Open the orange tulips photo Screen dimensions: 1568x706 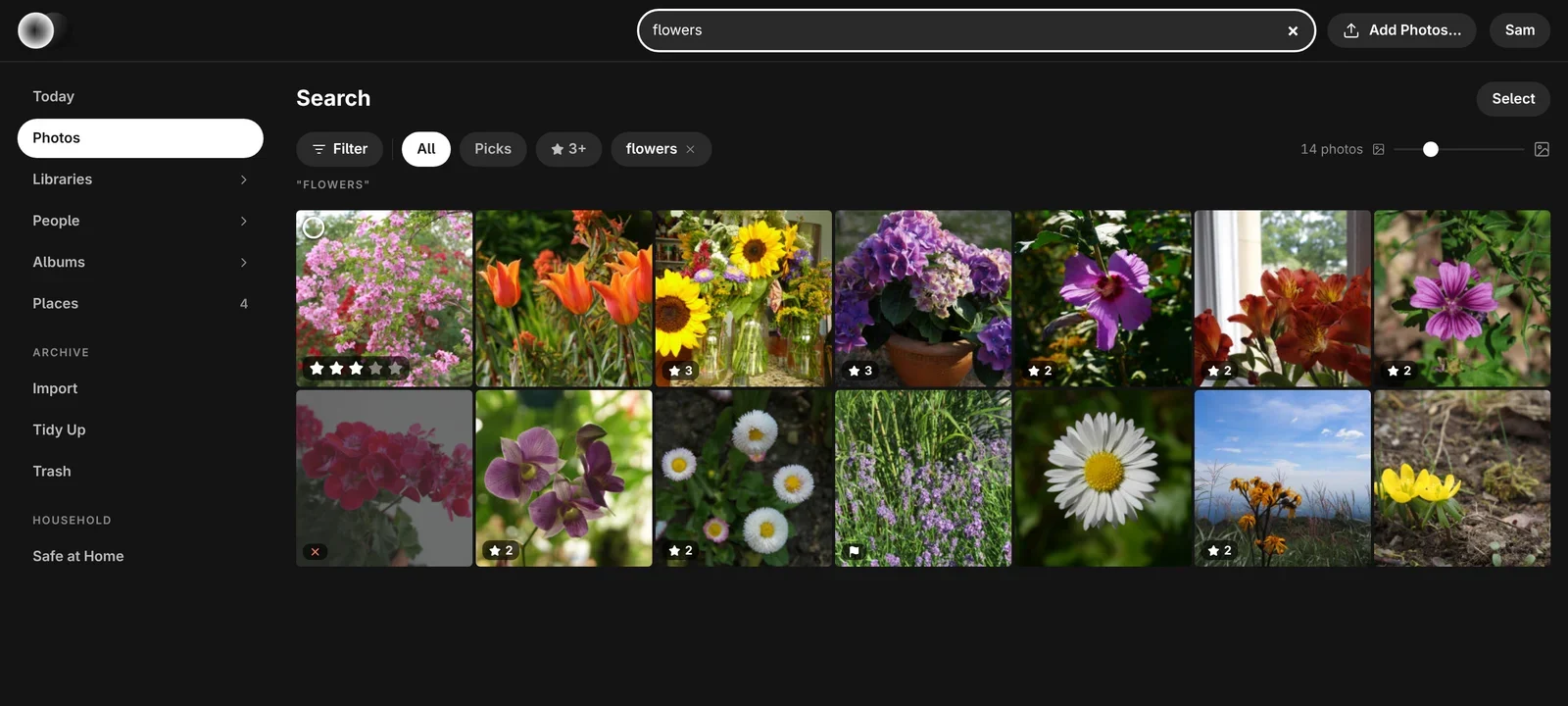point(564,298)
